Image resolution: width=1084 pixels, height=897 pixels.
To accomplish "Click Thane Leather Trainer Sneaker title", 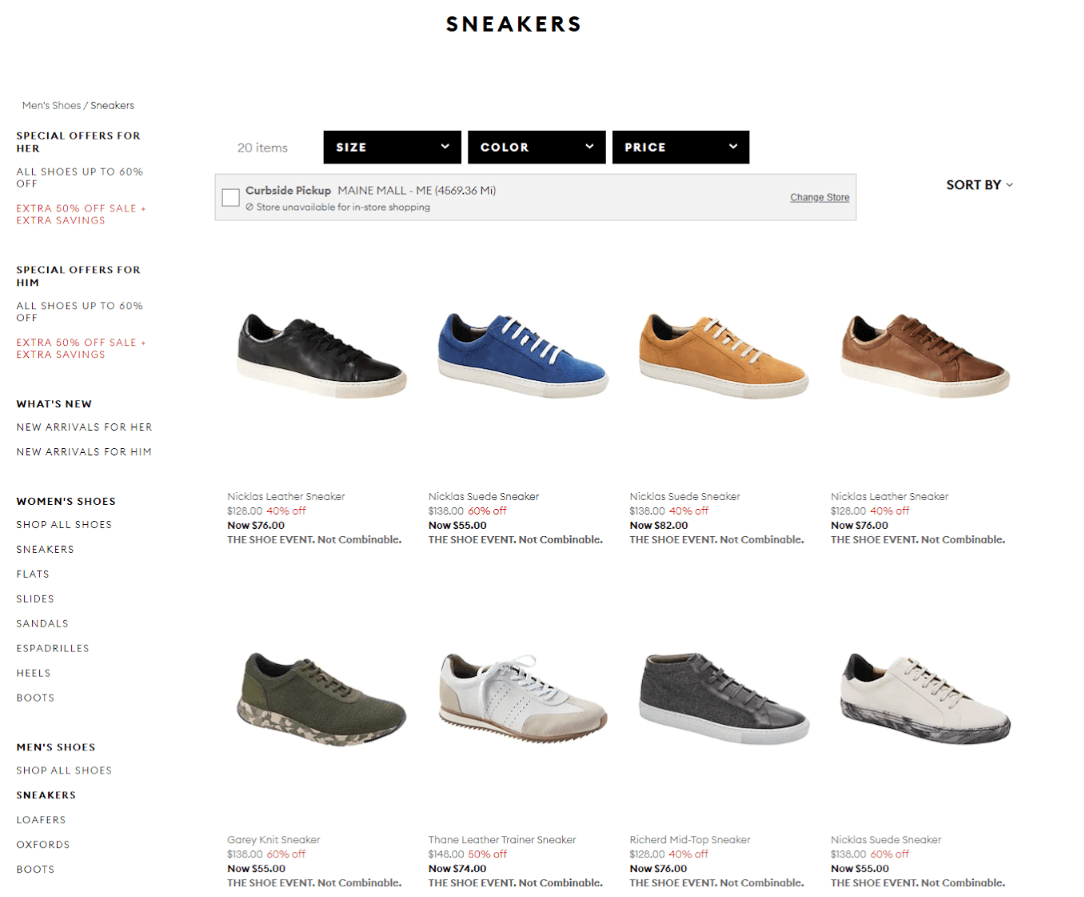I will [x=502, y=840].
